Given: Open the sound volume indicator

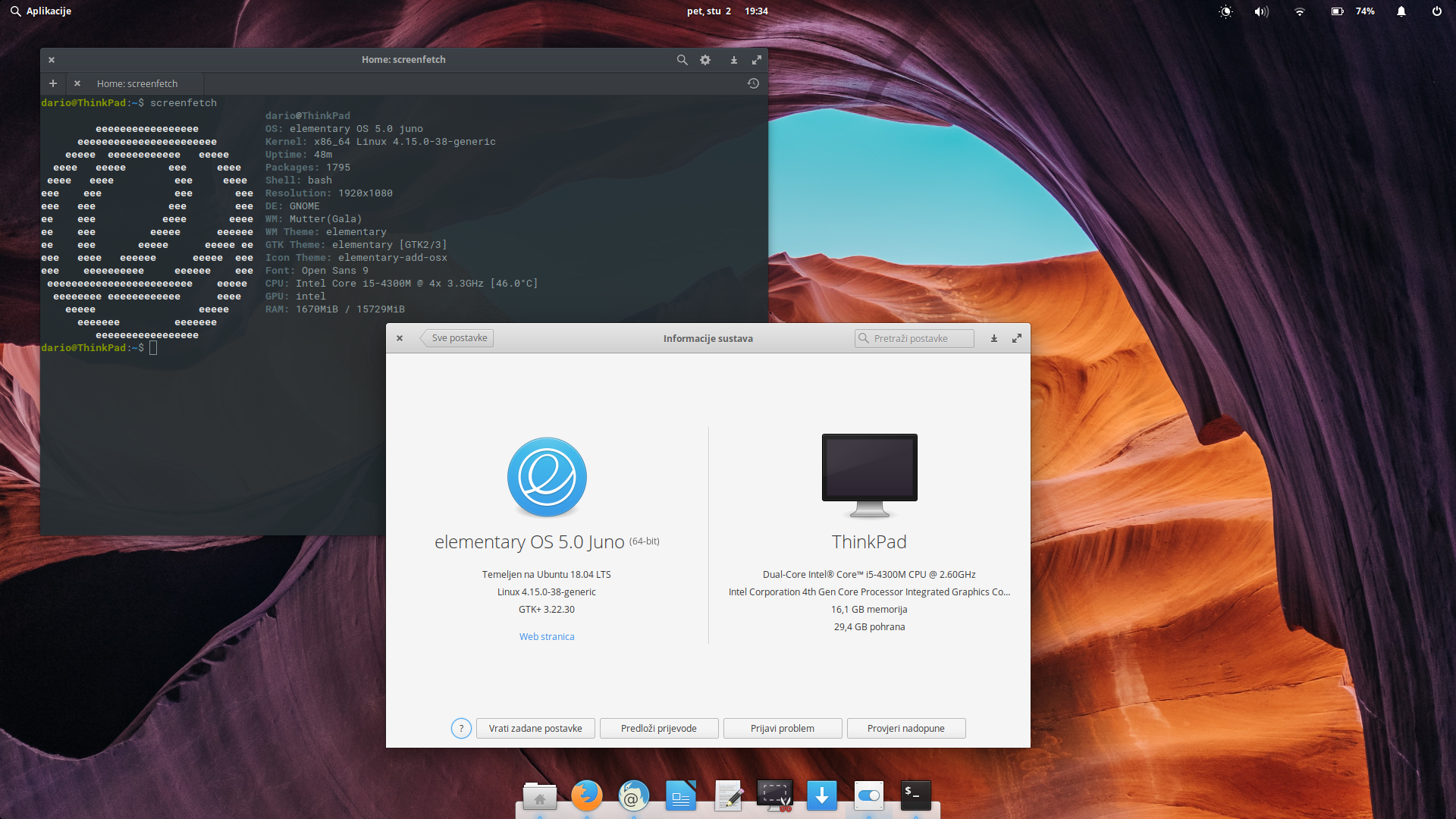Looking at the screenshot, I should click(x=1261, y=11).
